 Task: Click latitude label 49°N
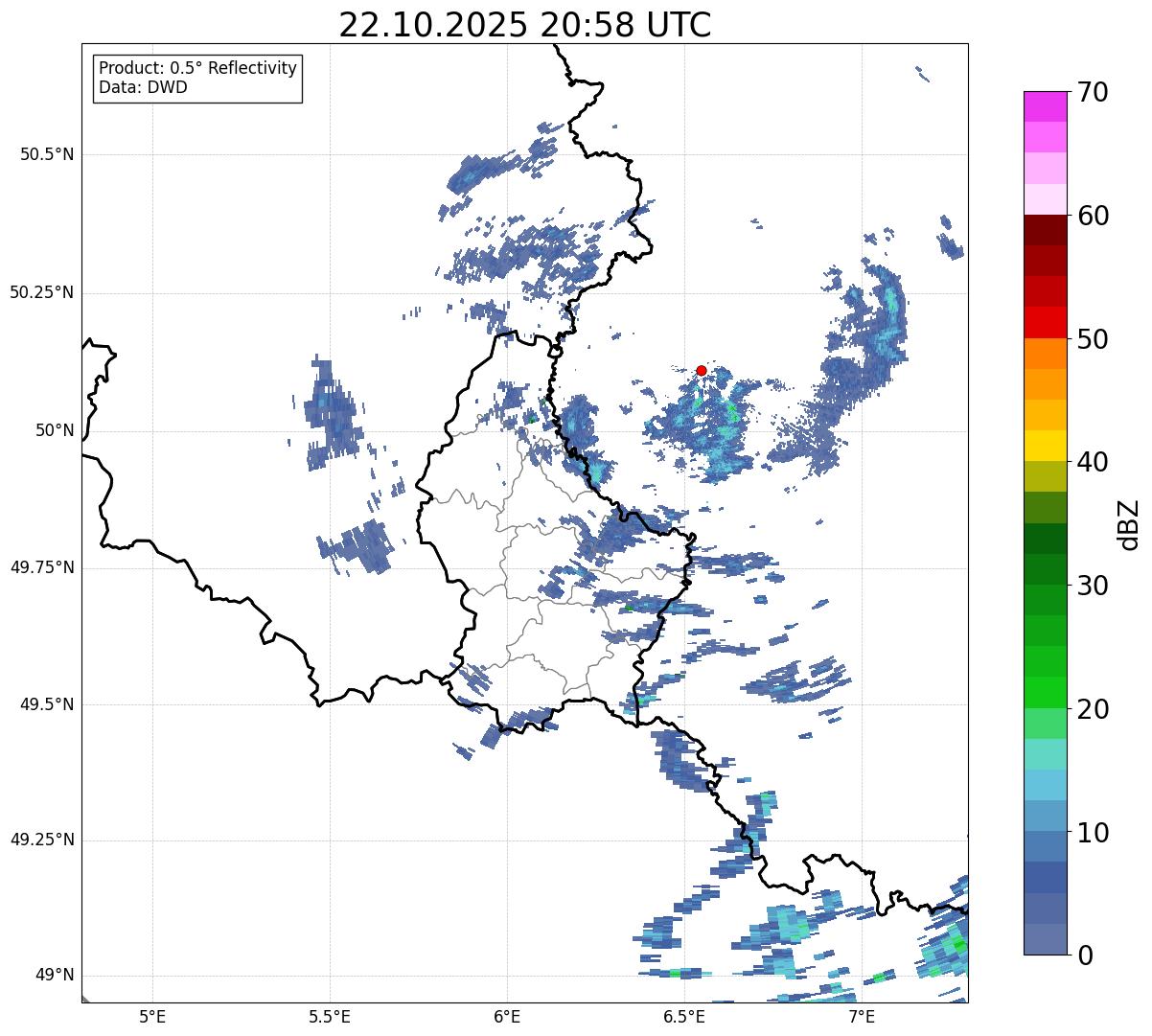click(54, 975)
